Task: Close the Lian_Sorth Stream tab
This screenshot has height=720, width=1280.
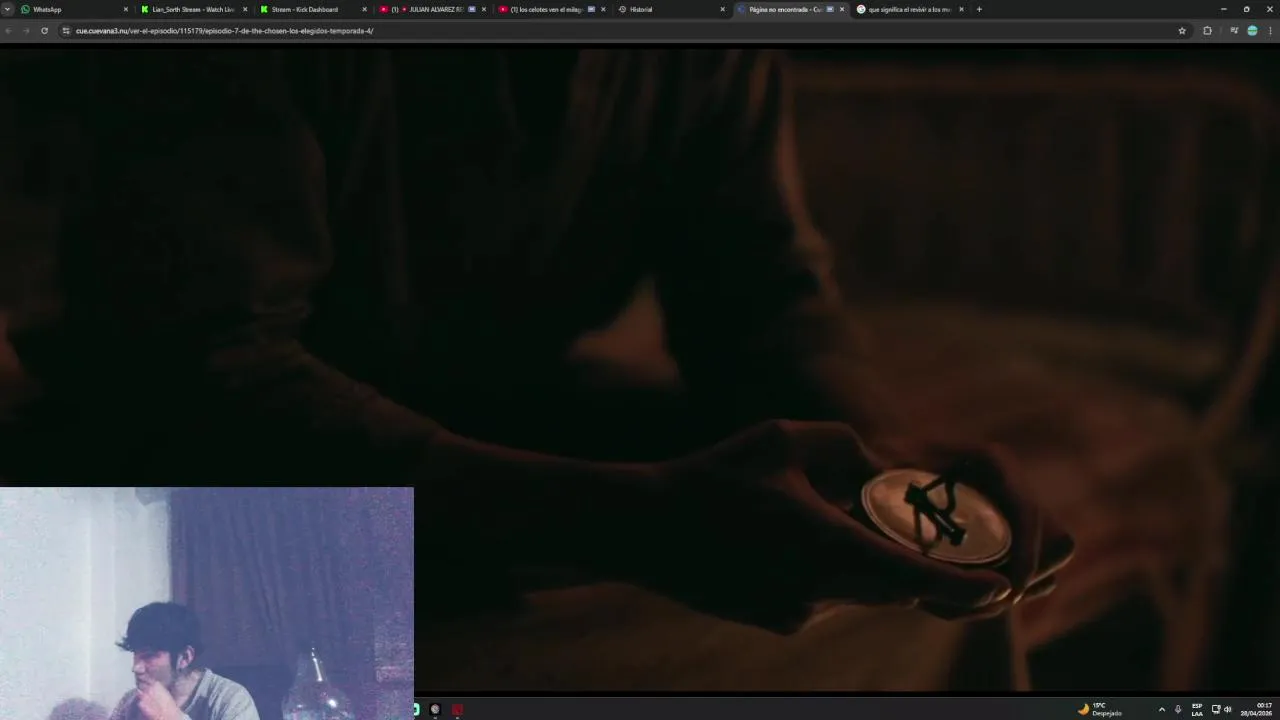Action: pos(245,9)
